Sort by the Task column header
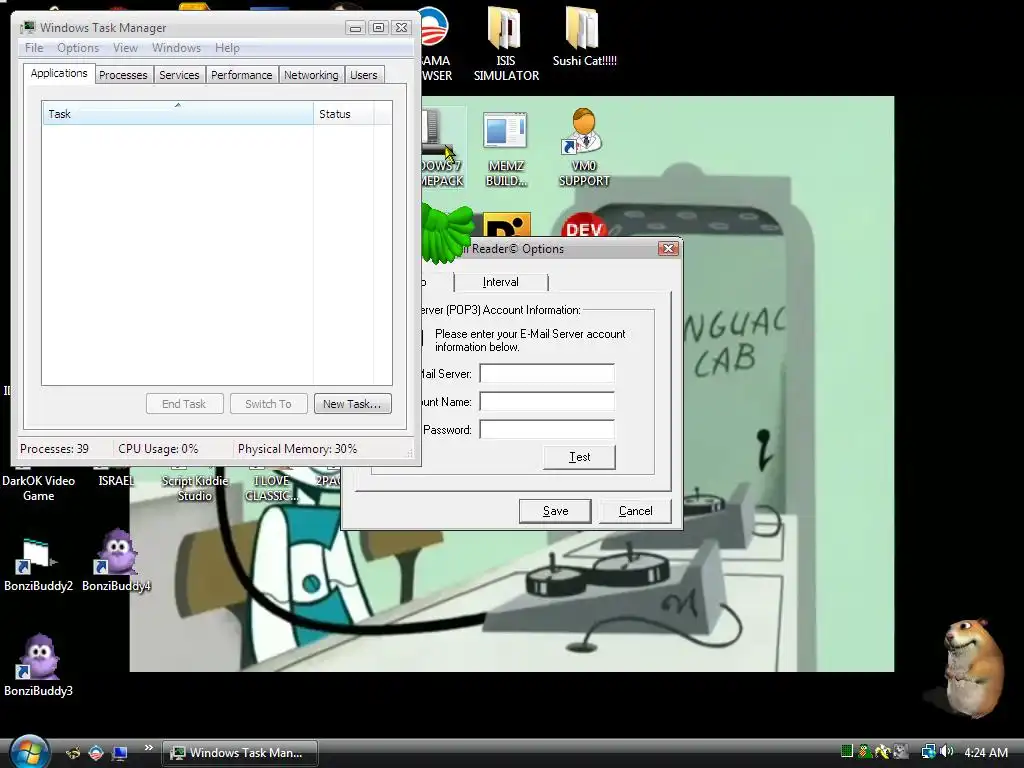1024x768 pixels. [x=178, y=114]
